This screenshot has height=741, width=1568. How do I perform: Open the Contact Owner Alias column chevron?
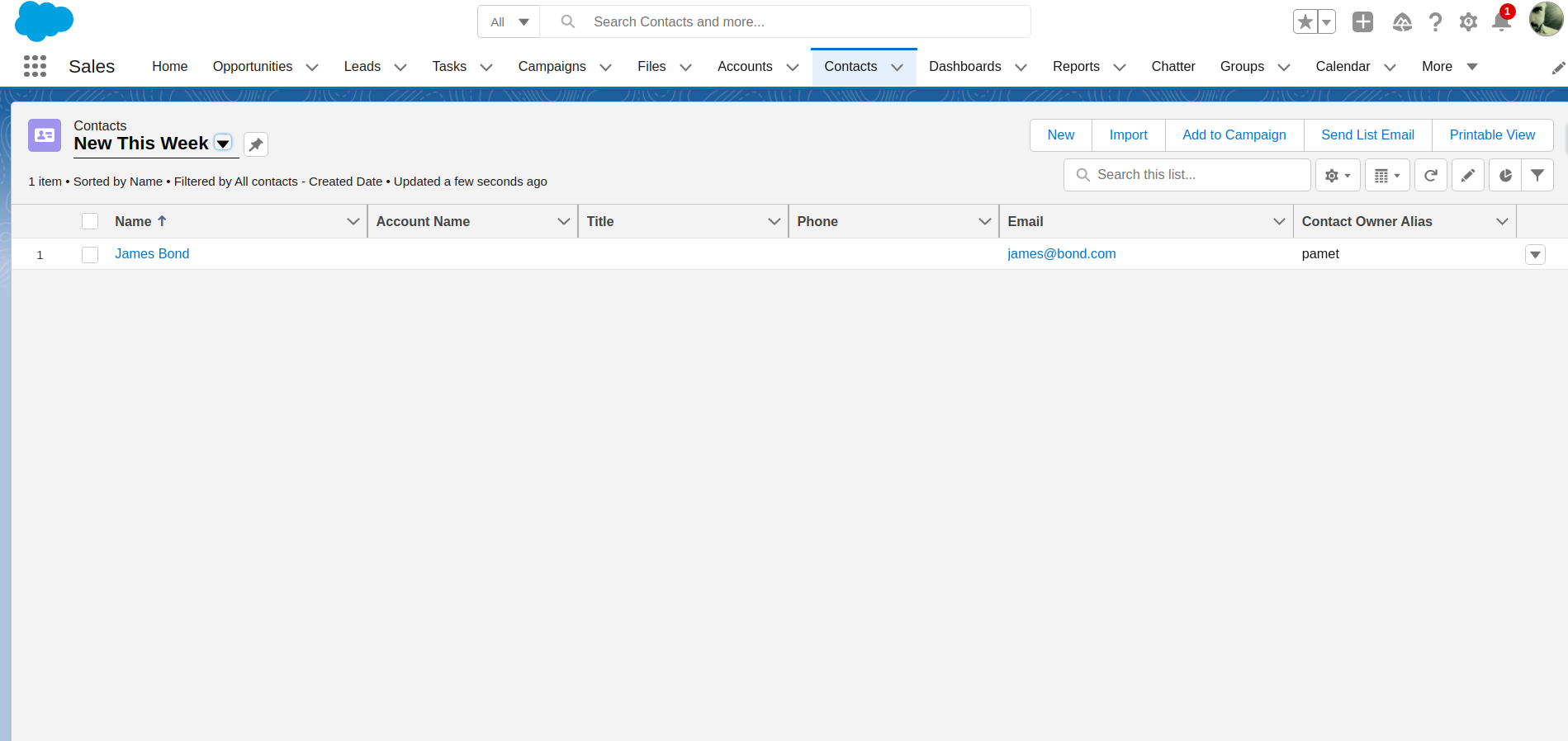click(1502, 221)
